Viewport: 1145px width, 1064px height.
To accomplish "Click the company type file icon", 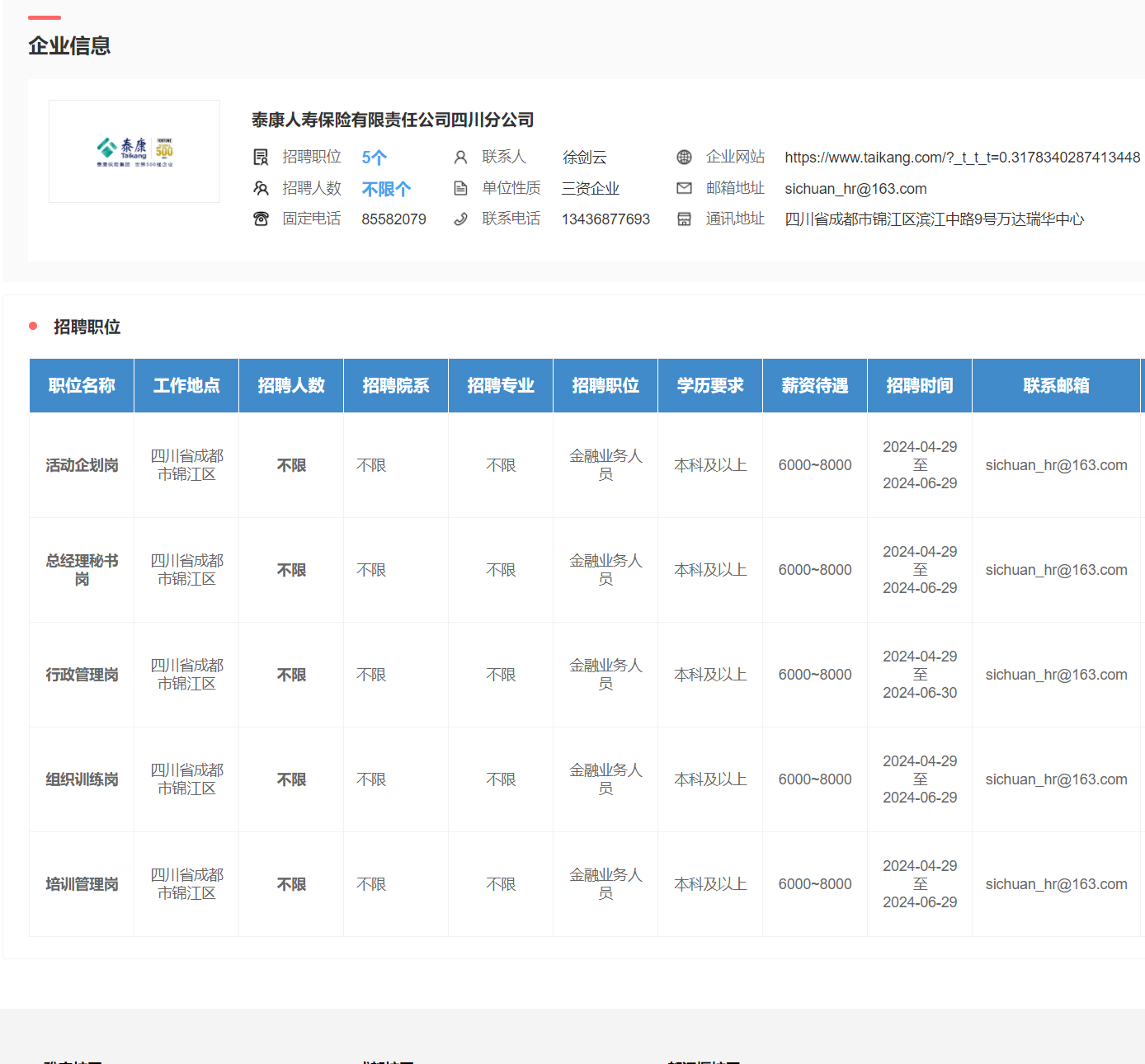I will 460,188.
